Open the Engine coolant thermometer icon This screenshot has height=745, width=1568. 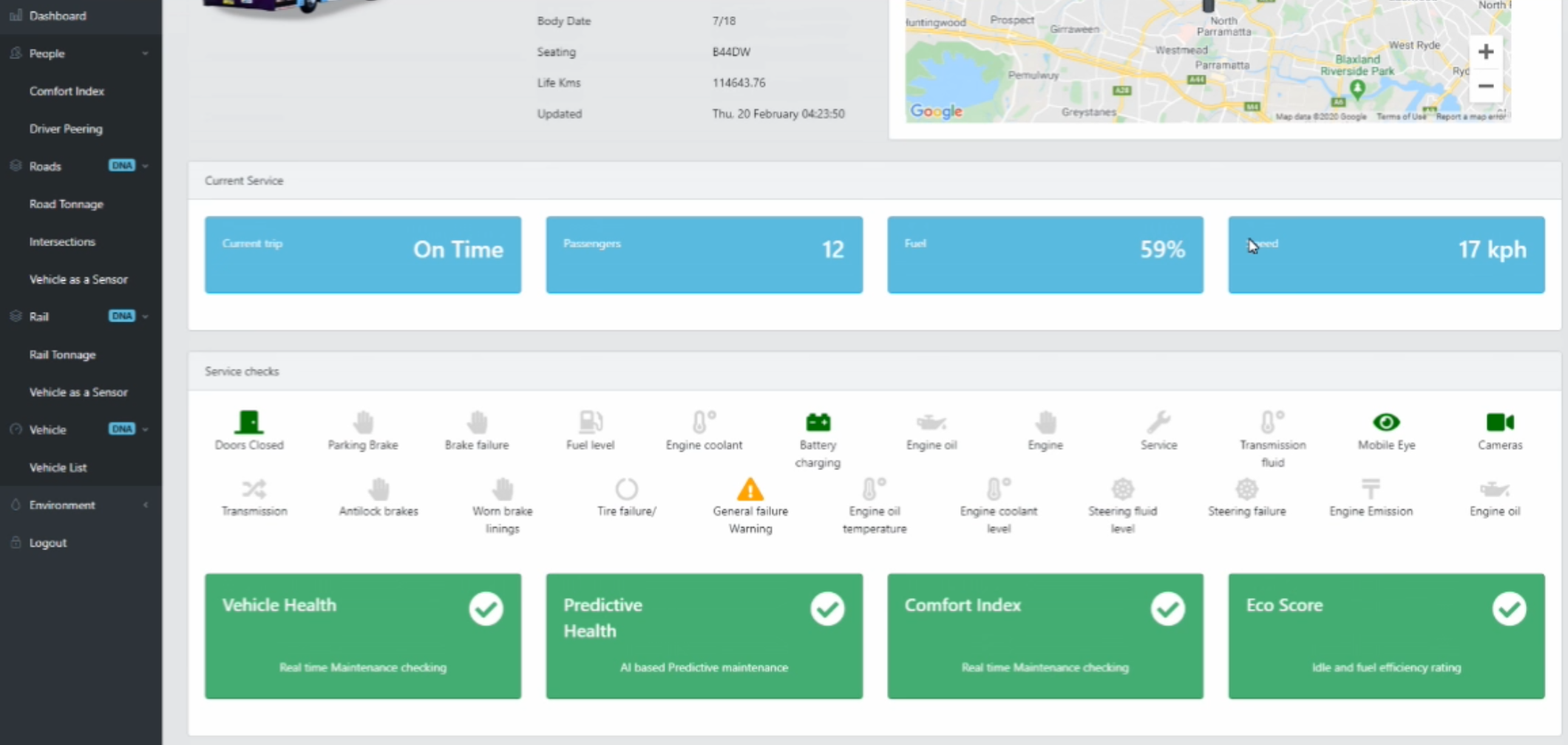click(x=704, y=422)
